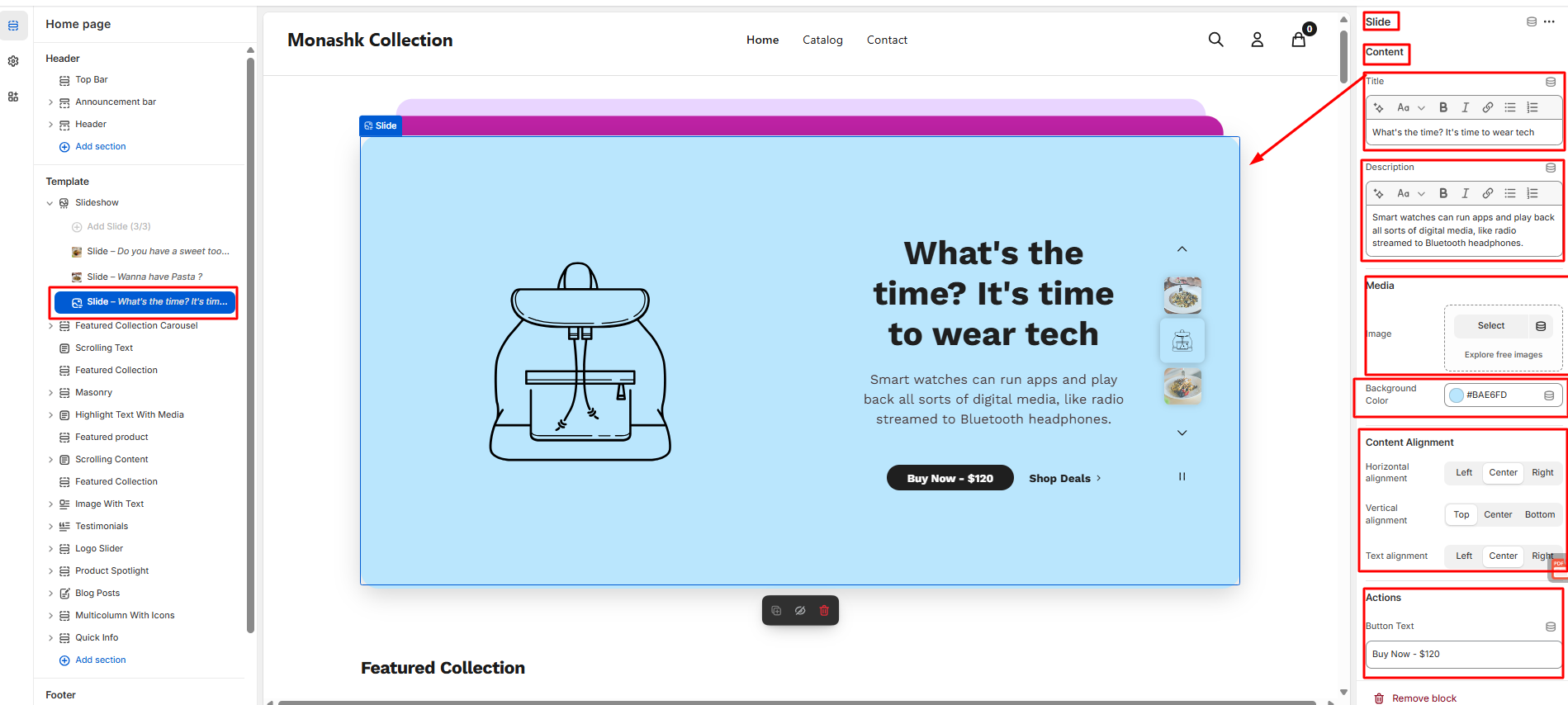The image size is (1568, 705).
Task: Click the Buy Now - $120 button
Action: (950, 478)
